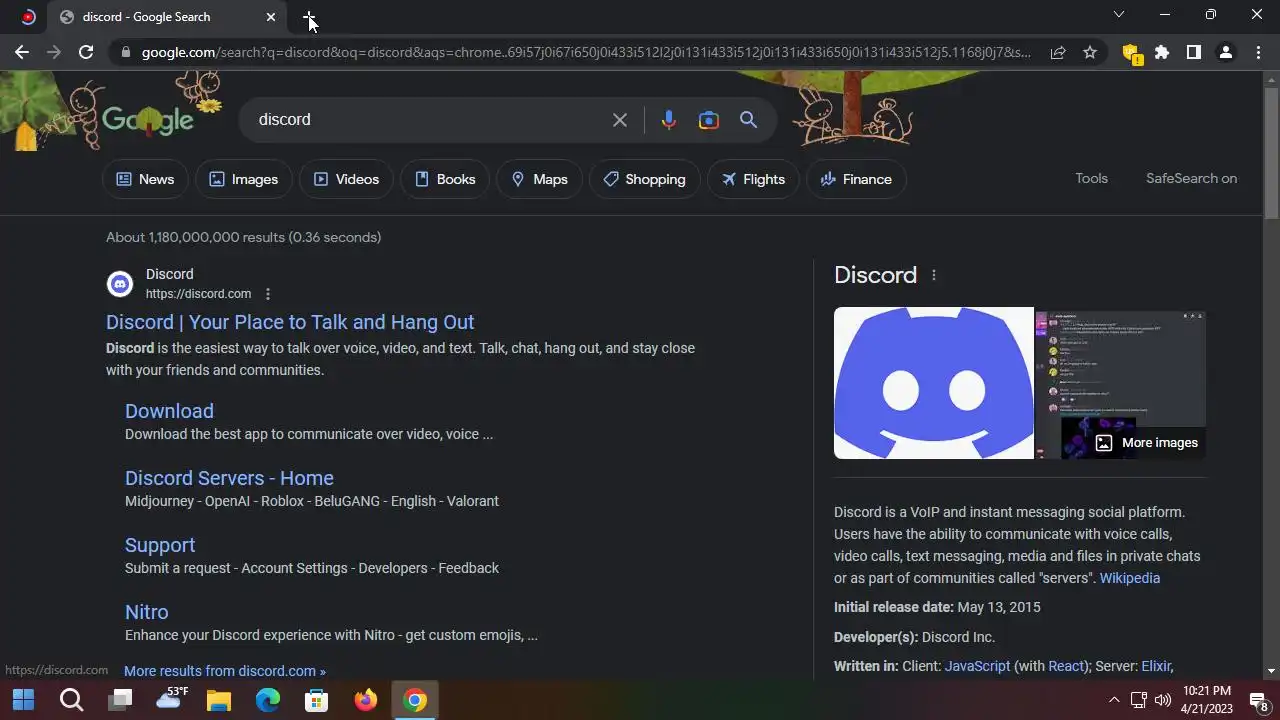
Task: Open the Nitro sitelink
Action: (x=146, y=612)
